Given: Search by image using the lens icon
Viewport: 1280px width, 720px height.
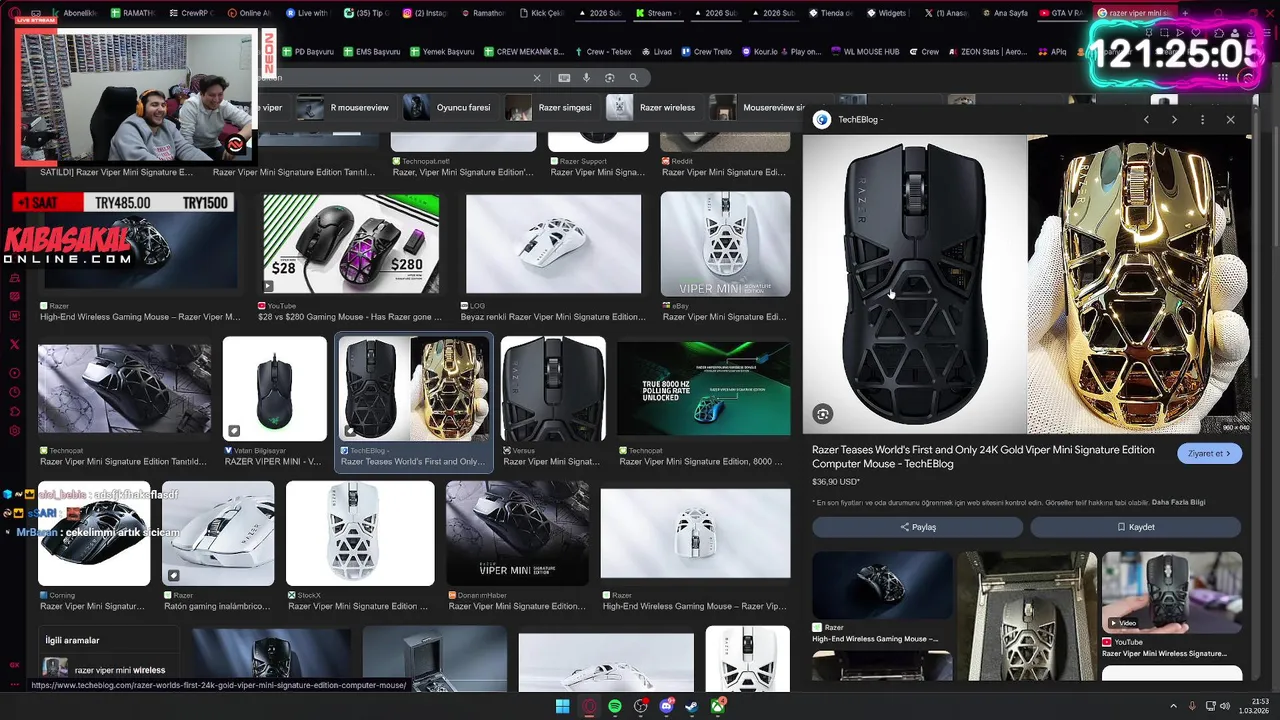Looking at the screenshot, I should tap(610, 78).
